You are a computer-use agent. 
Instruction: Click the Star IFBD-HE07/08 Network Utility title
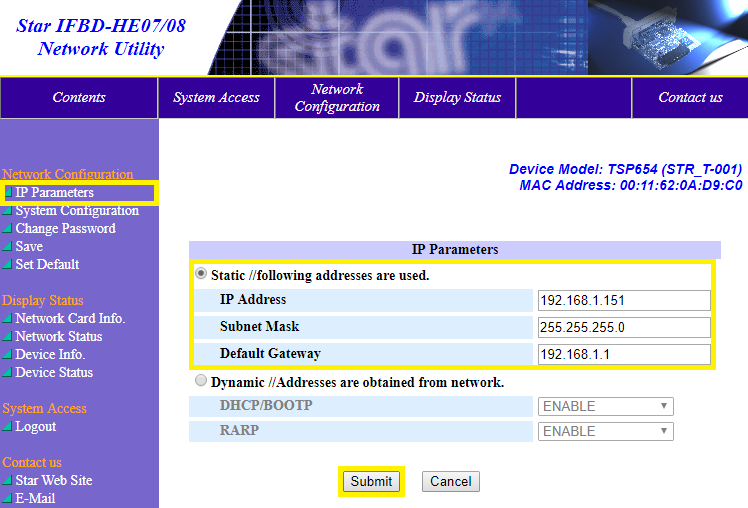(x=101, y=37)
